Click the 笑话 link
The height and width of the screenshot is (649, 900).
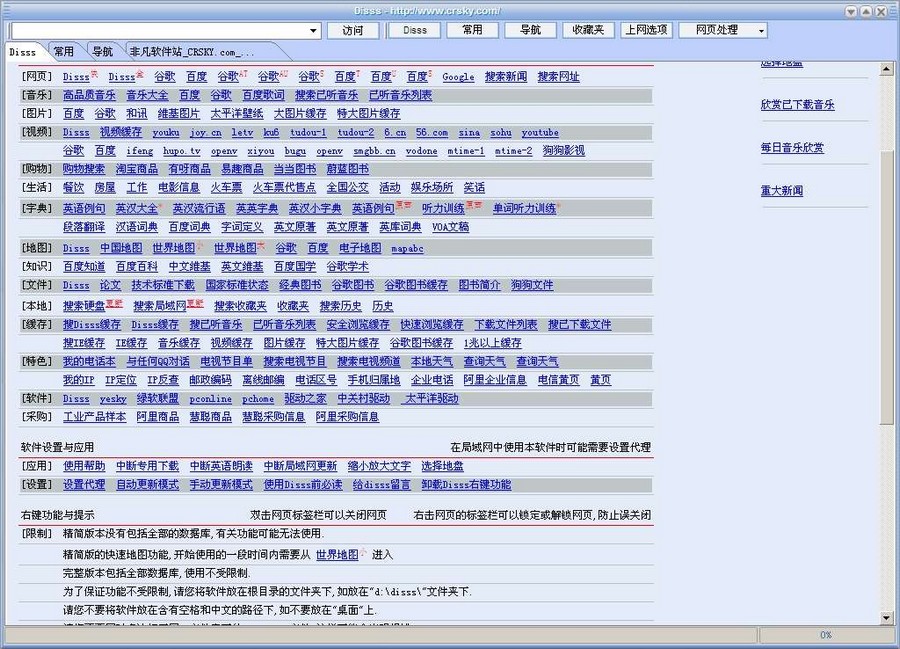coord(474,188)
